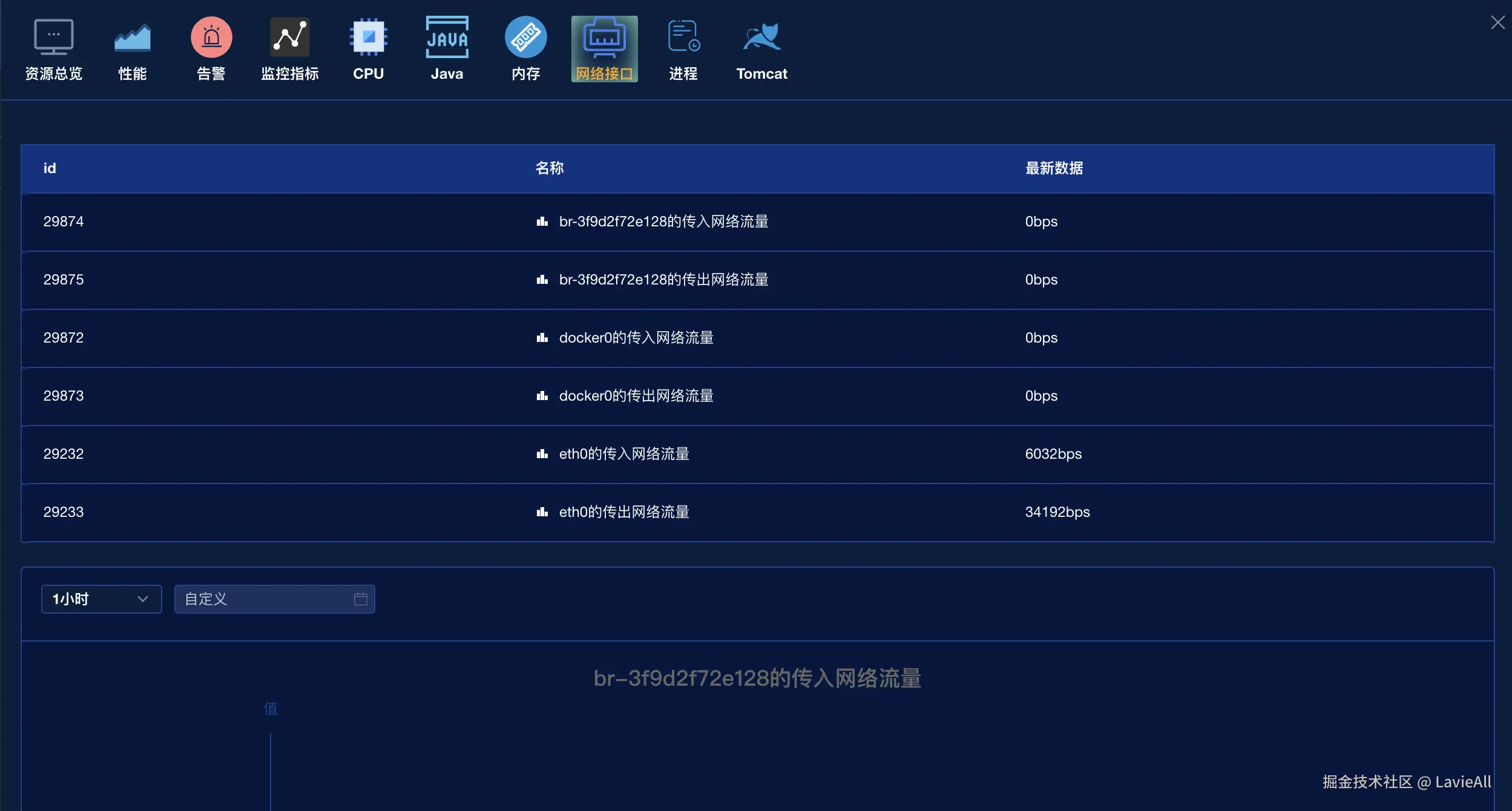
Task: Open the 内存 memory stick icon
Action: coord(525,38)
